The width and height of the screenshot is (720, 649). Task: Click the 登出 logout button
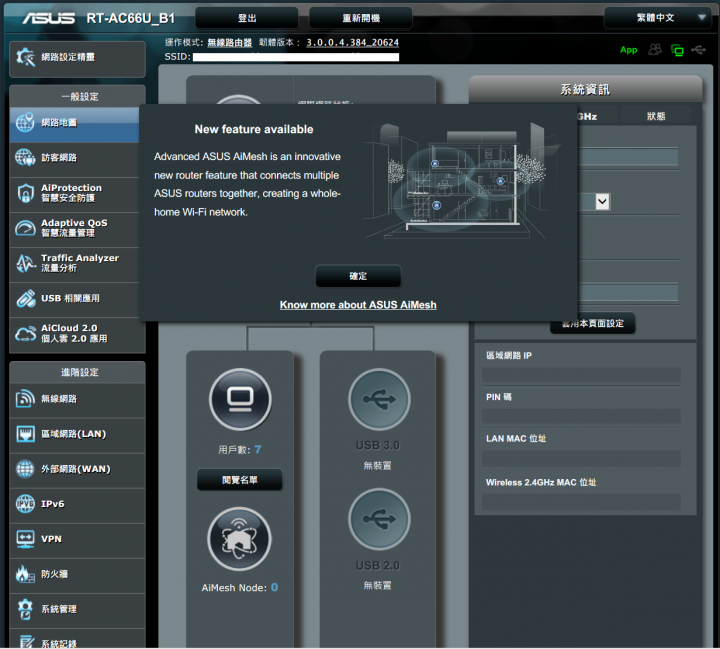tap(247, 18)
